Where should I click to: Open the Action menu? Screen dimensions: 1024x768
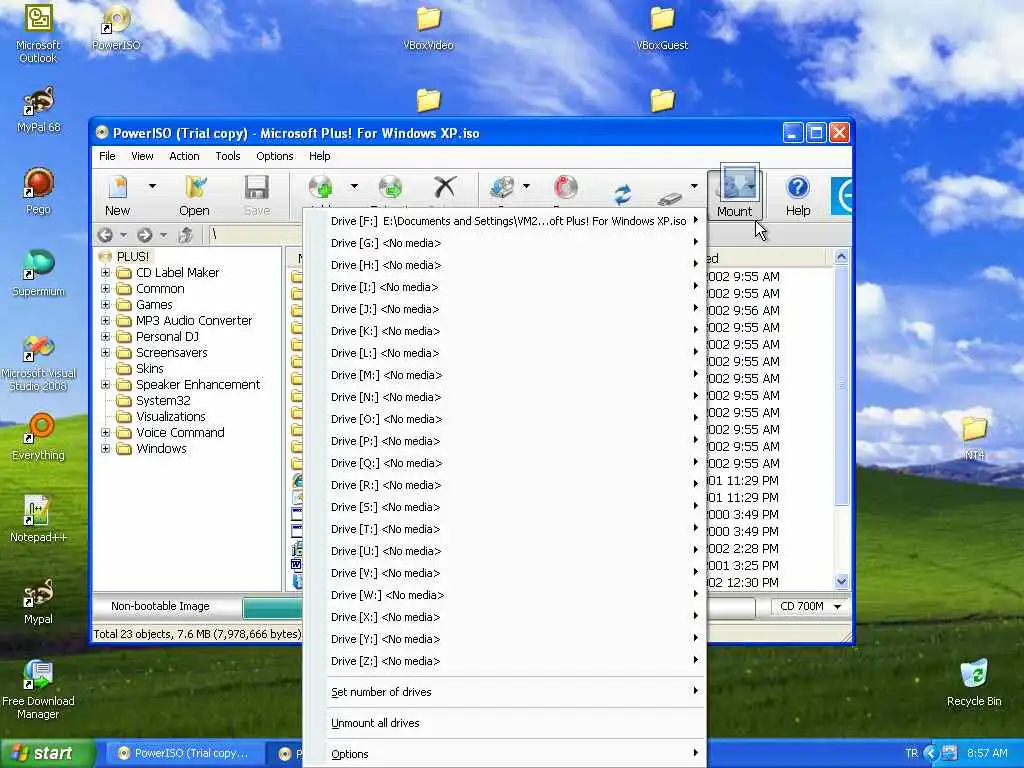click(184, 156)
